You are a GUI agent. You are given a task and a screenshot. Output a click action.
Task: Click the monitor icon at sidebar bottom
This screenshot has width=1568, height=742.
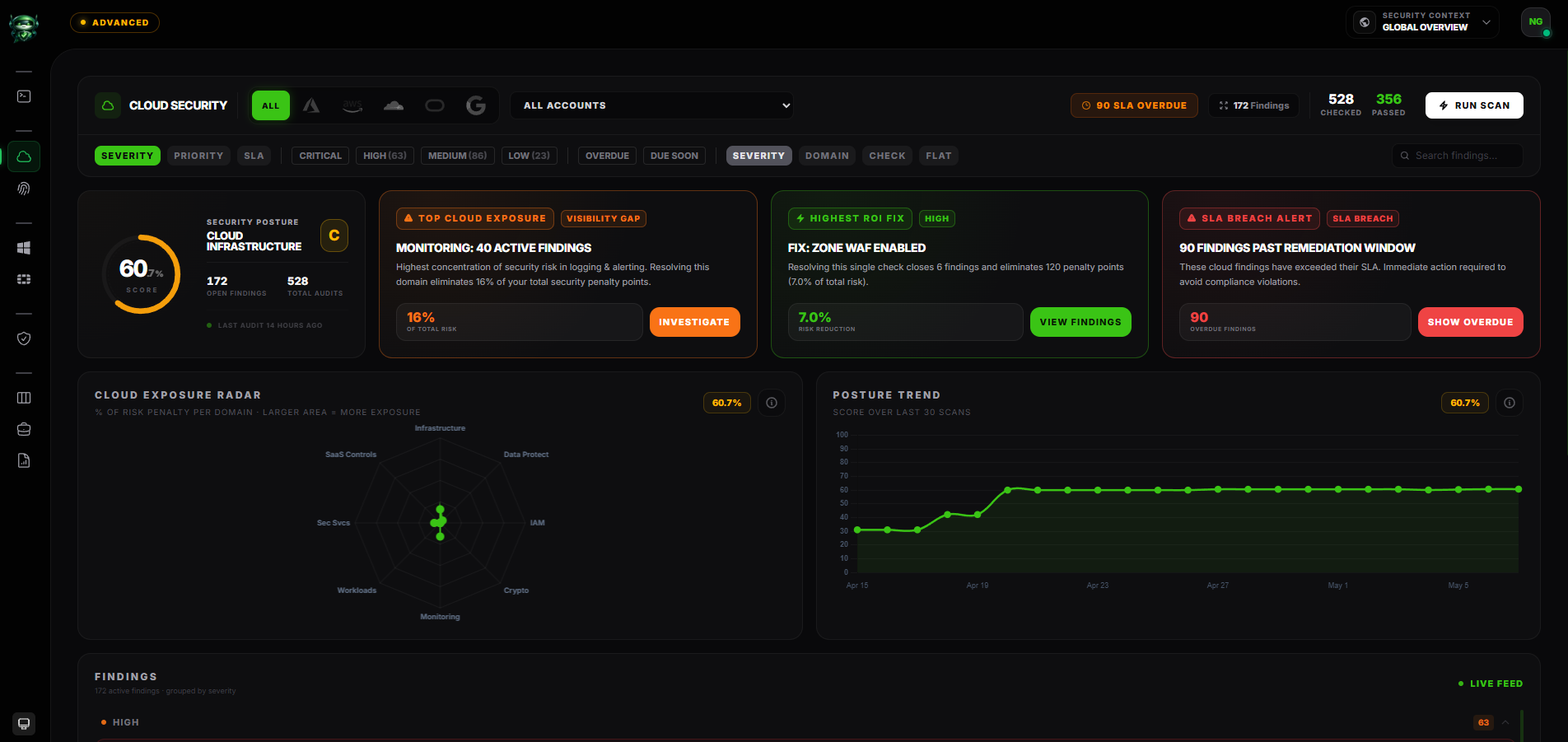pos(24,724)
